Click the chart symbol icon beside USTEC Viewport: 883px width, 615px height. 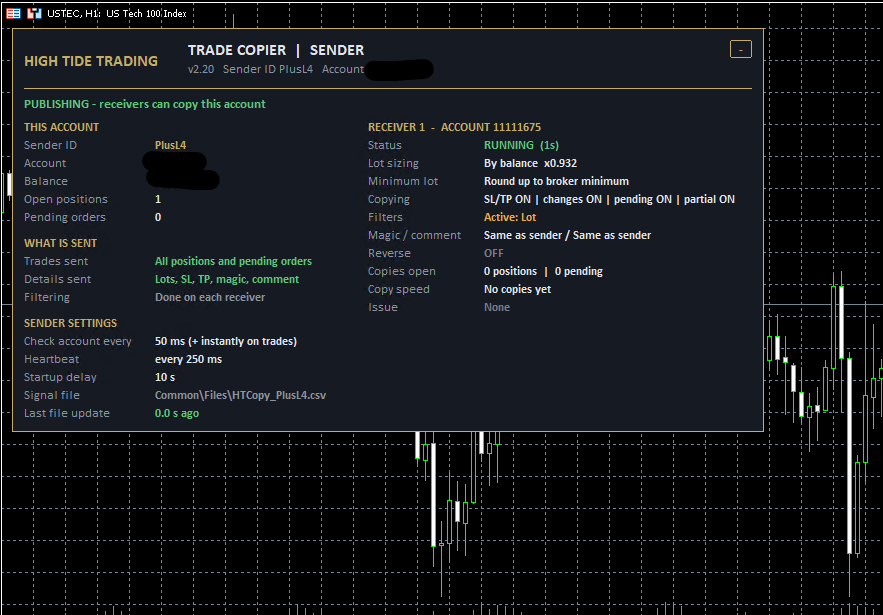(34, 14)
